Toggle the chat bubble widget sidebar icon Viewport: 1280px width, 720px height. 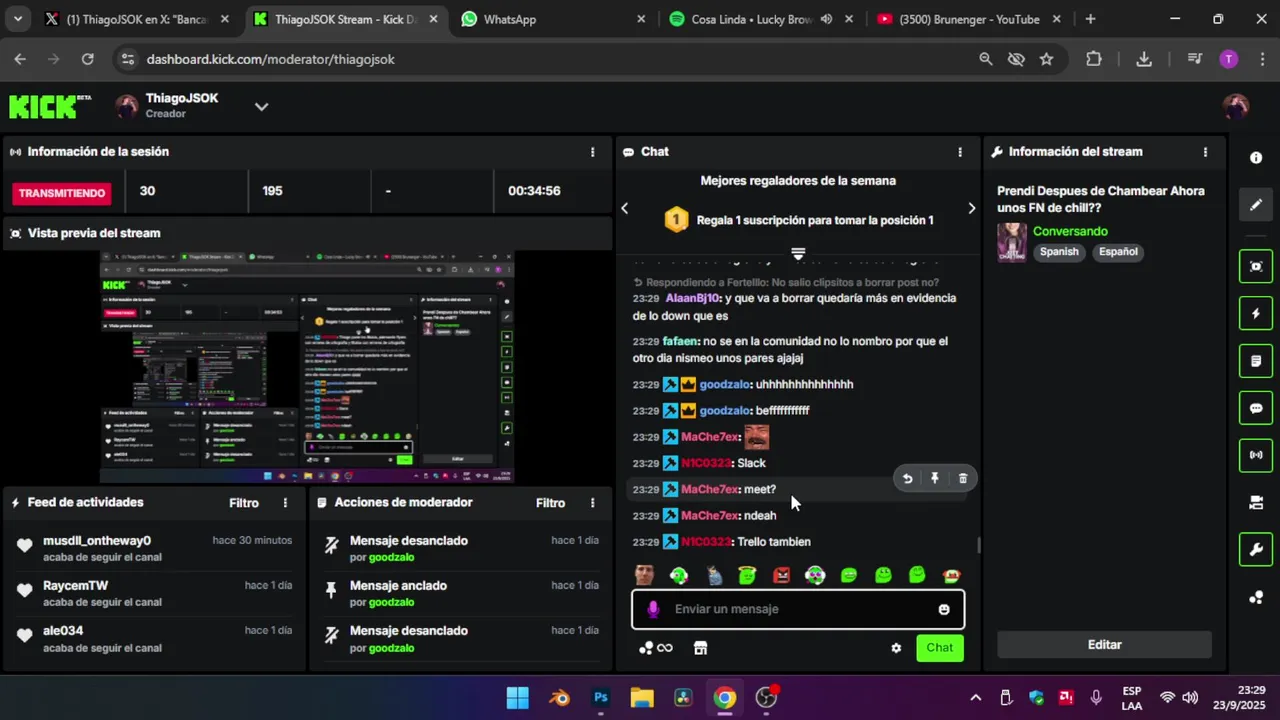[x=1256, y=408]
